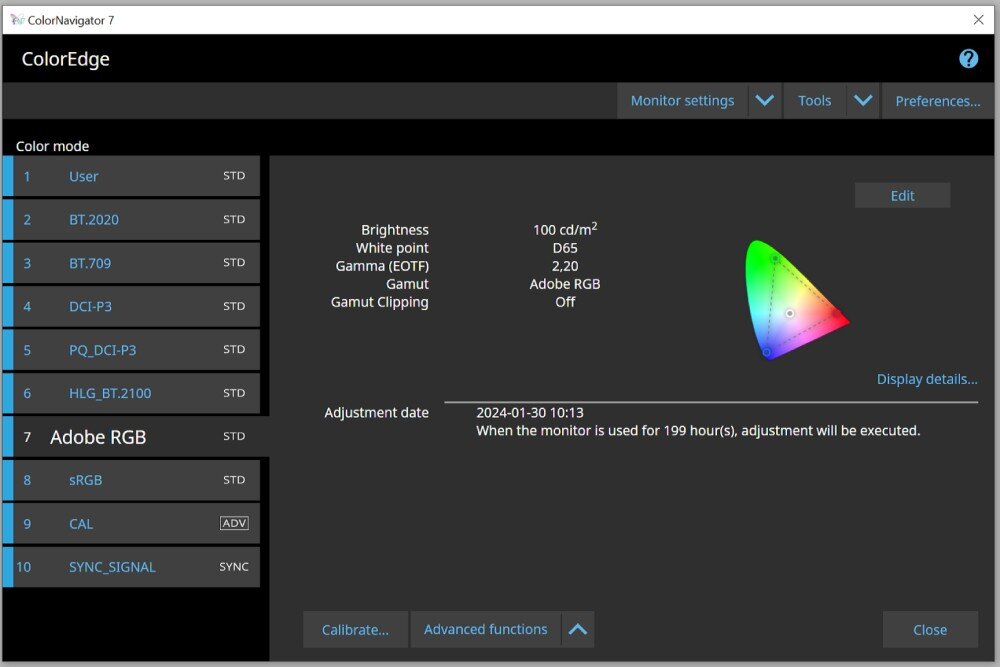Click the Gamut Clipping value Off
The image size is (1000, 667).
pyautogui.click(x=565, y=302)
